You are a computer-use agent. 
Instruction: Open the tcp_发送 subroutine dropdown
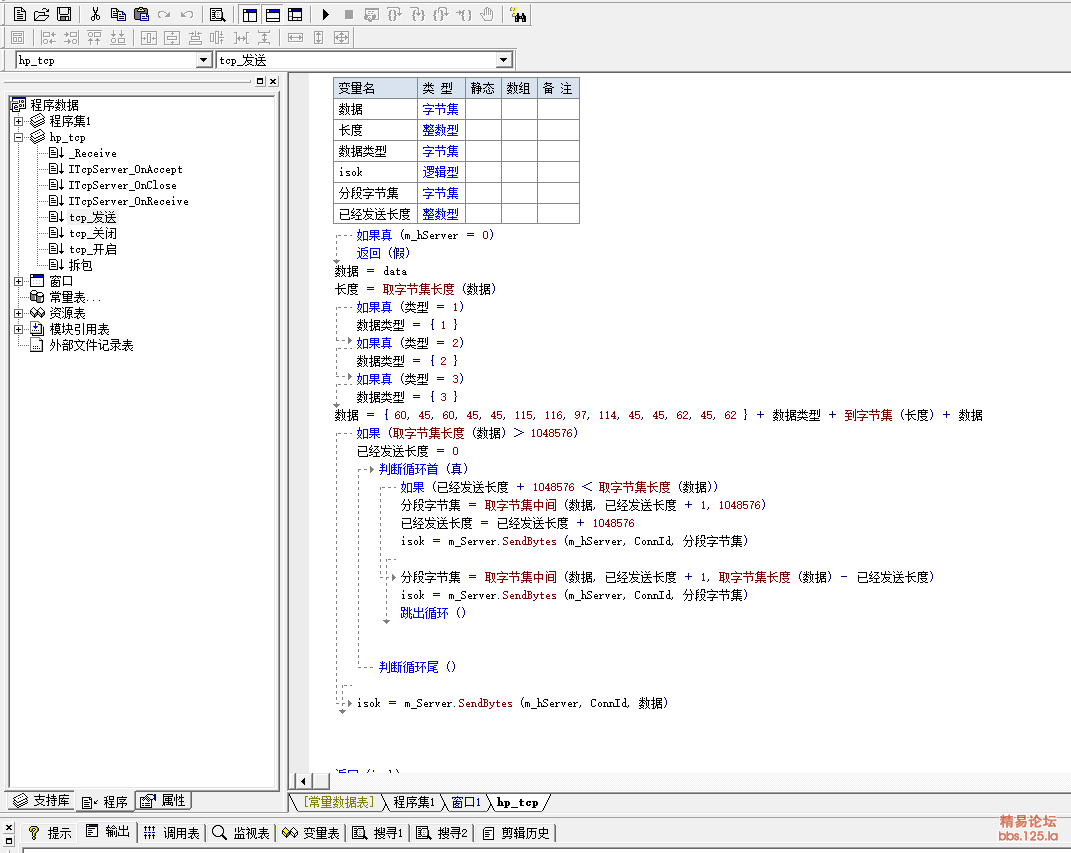click(504, 60)
